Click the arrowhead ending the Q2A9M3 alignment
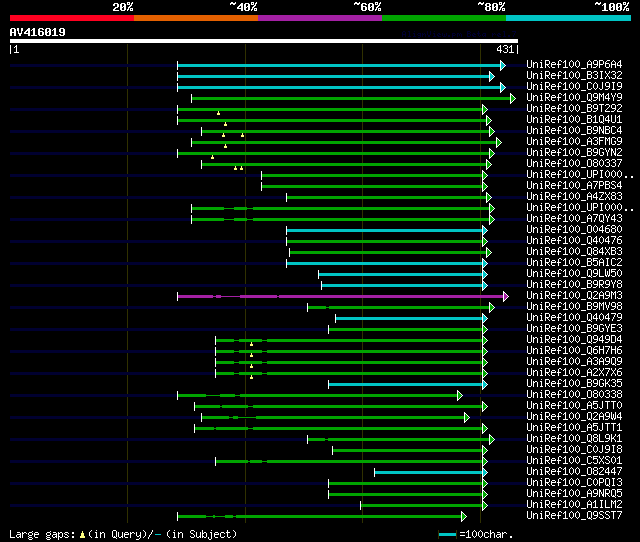Image resolution: width=640 pixels, height=542 pixels. click(x=506, y=297)
